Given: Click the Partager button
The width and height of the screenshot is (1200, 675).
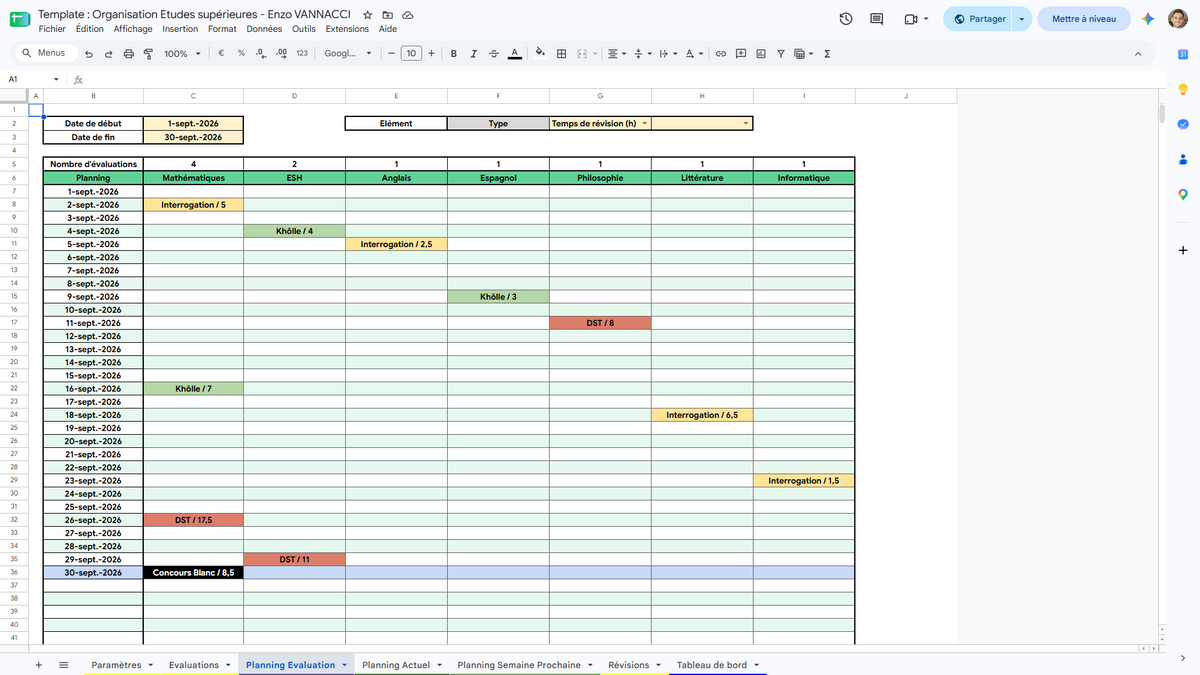Looking at the screenshot, I should (979, 19).
